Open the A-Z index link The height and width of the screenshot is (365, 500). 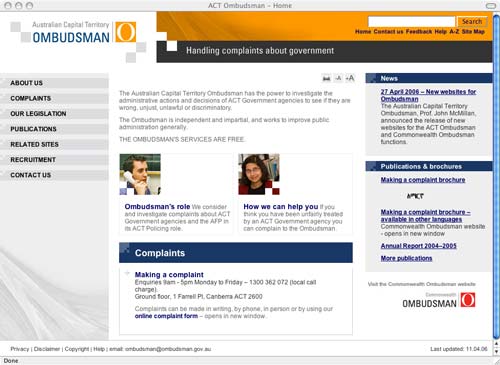(x=454, y=32)
